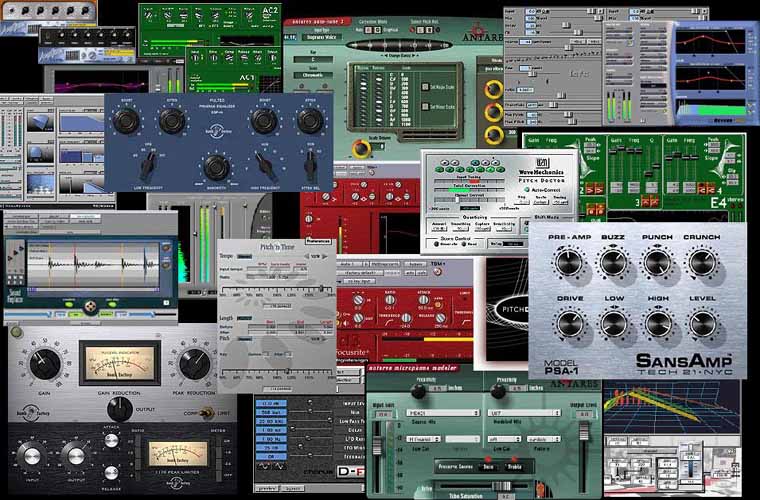Click the compressor OUTPUT knob

[120, 409]
